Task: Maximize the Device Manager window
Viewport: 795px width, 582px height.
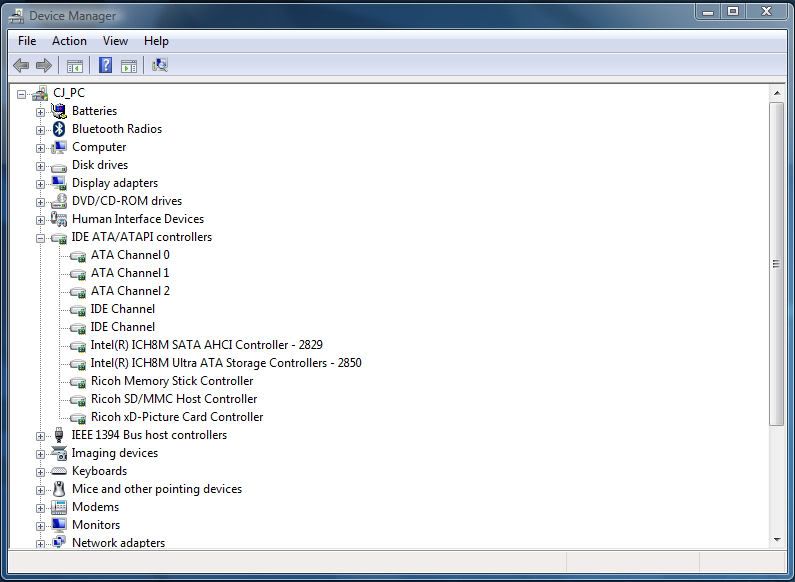Action: 733,12
